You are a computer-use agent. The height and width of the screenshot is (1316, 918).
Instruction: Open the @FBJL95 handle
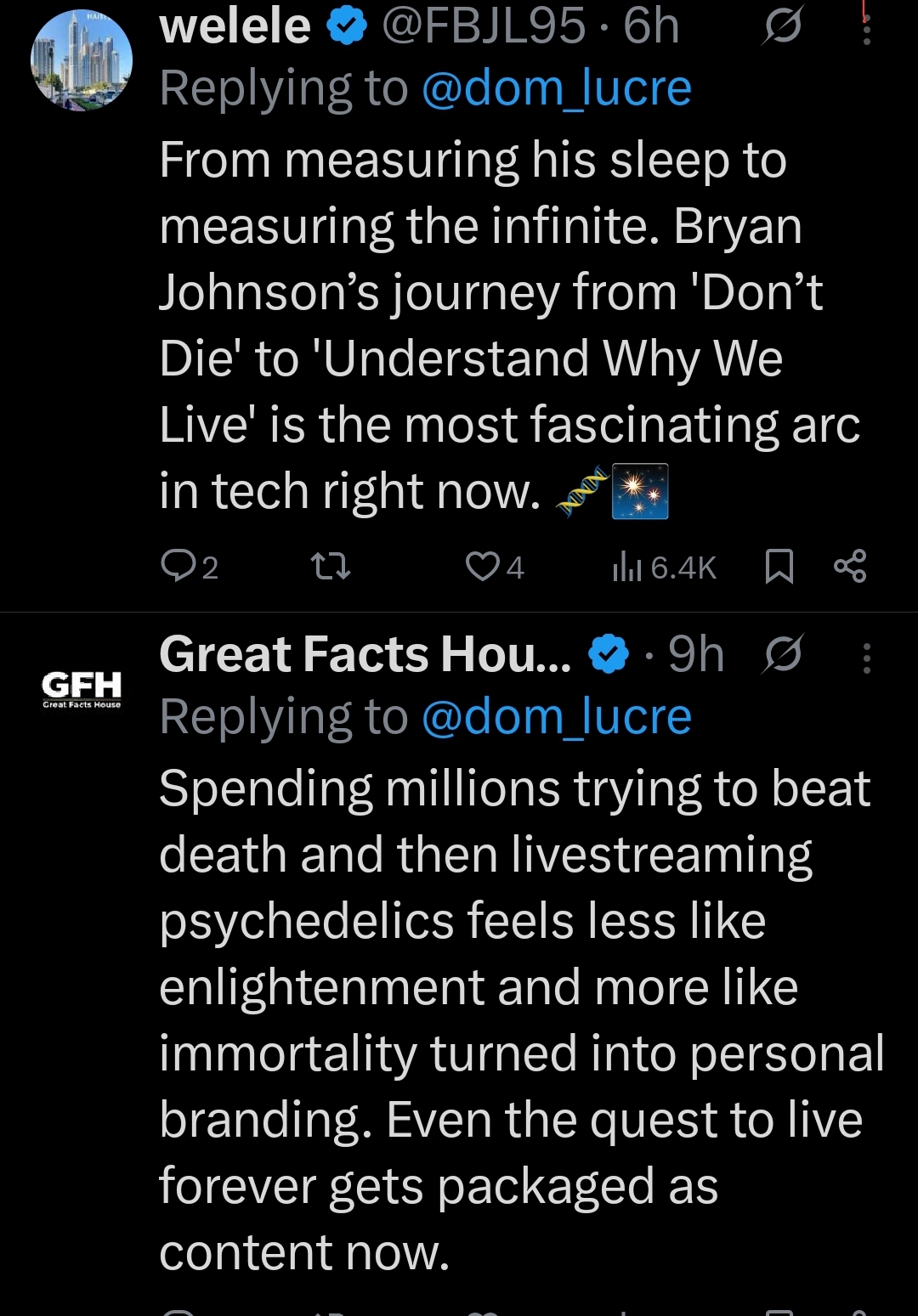pyautogui.click(x=483, y=27)
